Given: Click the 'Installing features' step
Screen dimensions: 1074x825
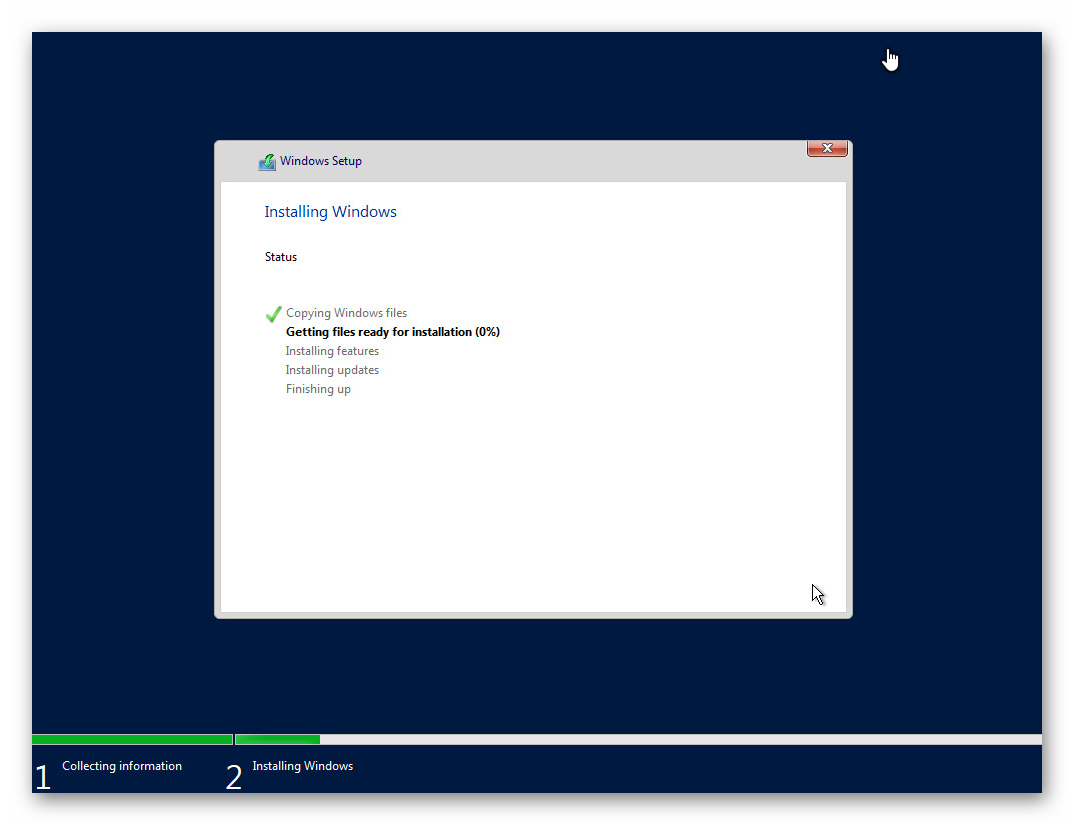Looking at the screenshot, I should pyautogui.click(x=332, y=351).
